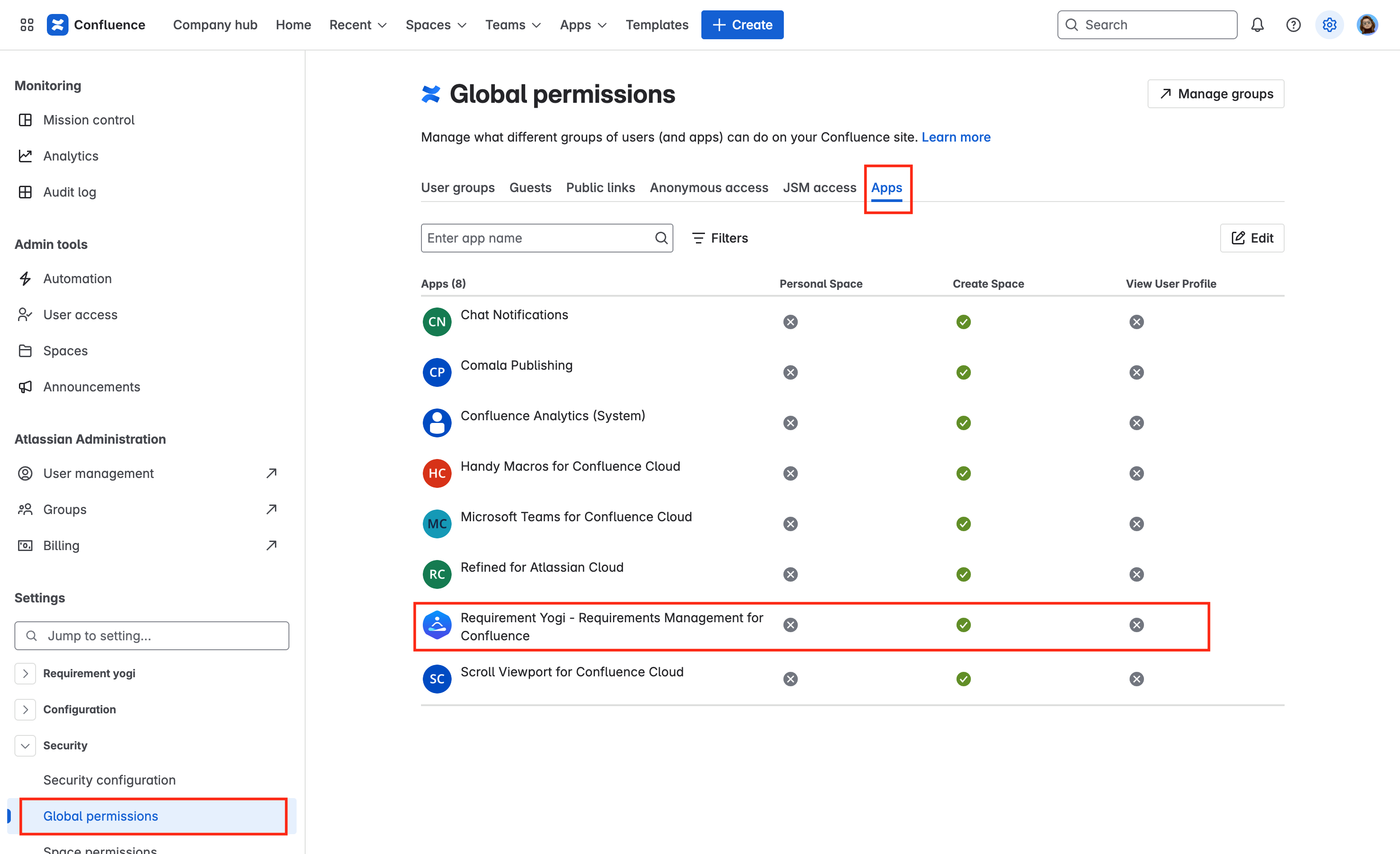Collapse the Security section in the sidebar

pyautogui.click(x=25, y=745)
